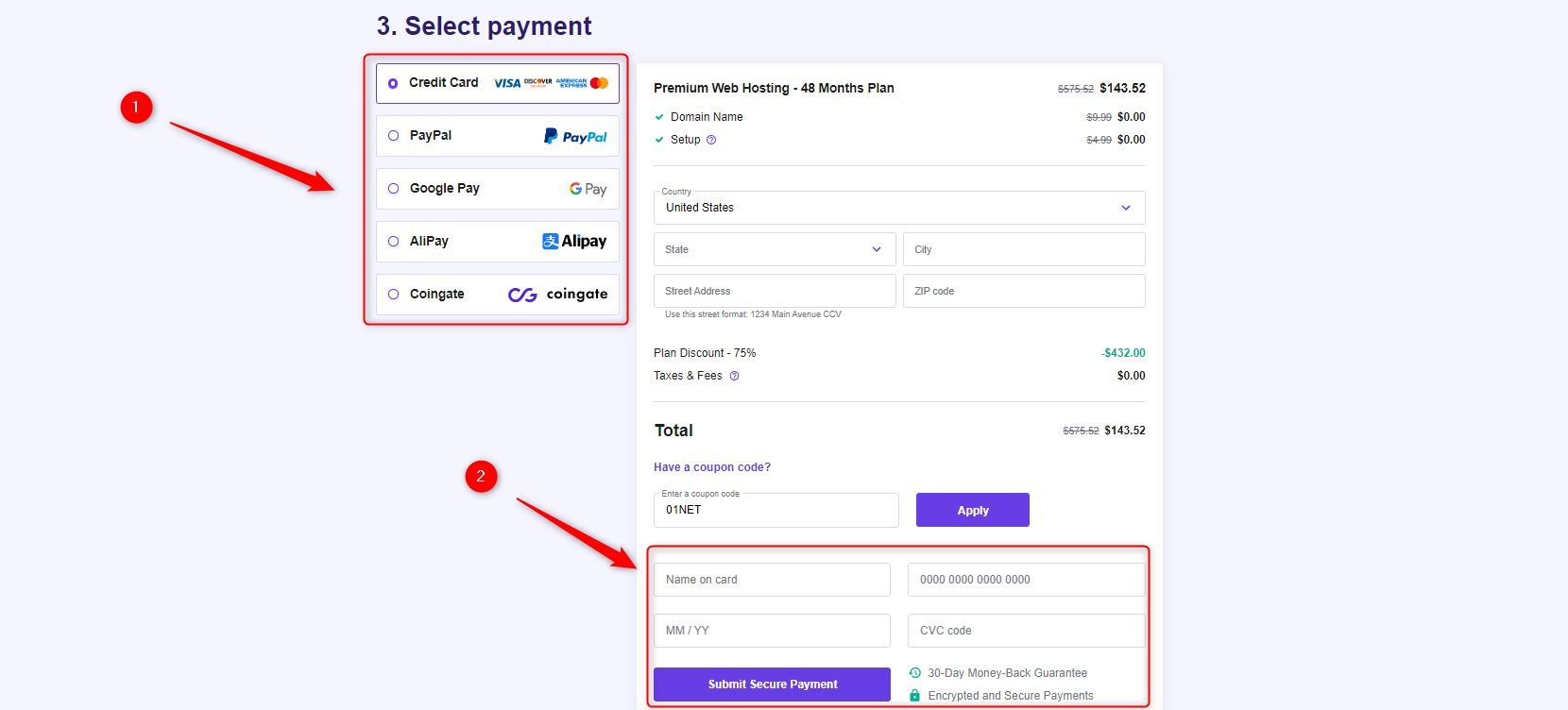Image resolution: width=1568 pixels, height=710 pixels.
Task: Focus the ZIP code field
Action: (1024, 291)
